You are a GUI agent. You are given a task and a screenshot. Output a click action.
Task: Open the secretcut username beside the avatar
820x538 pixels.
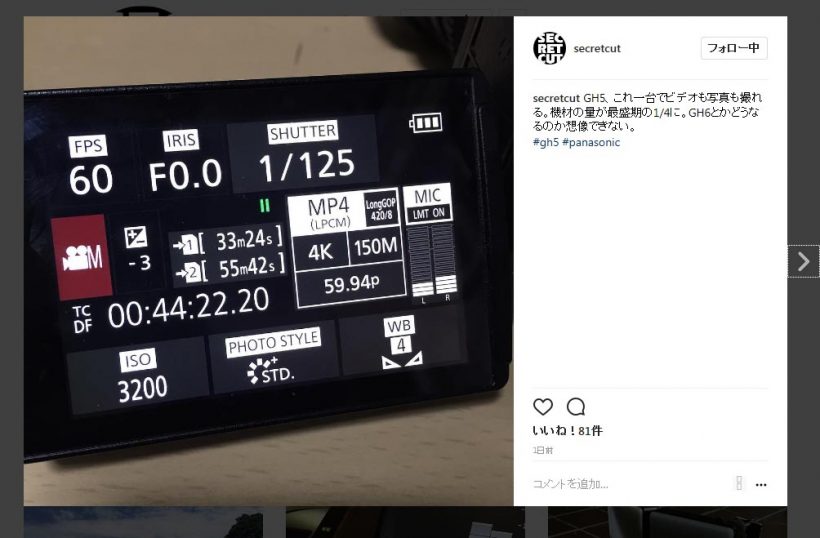point(597,49)
